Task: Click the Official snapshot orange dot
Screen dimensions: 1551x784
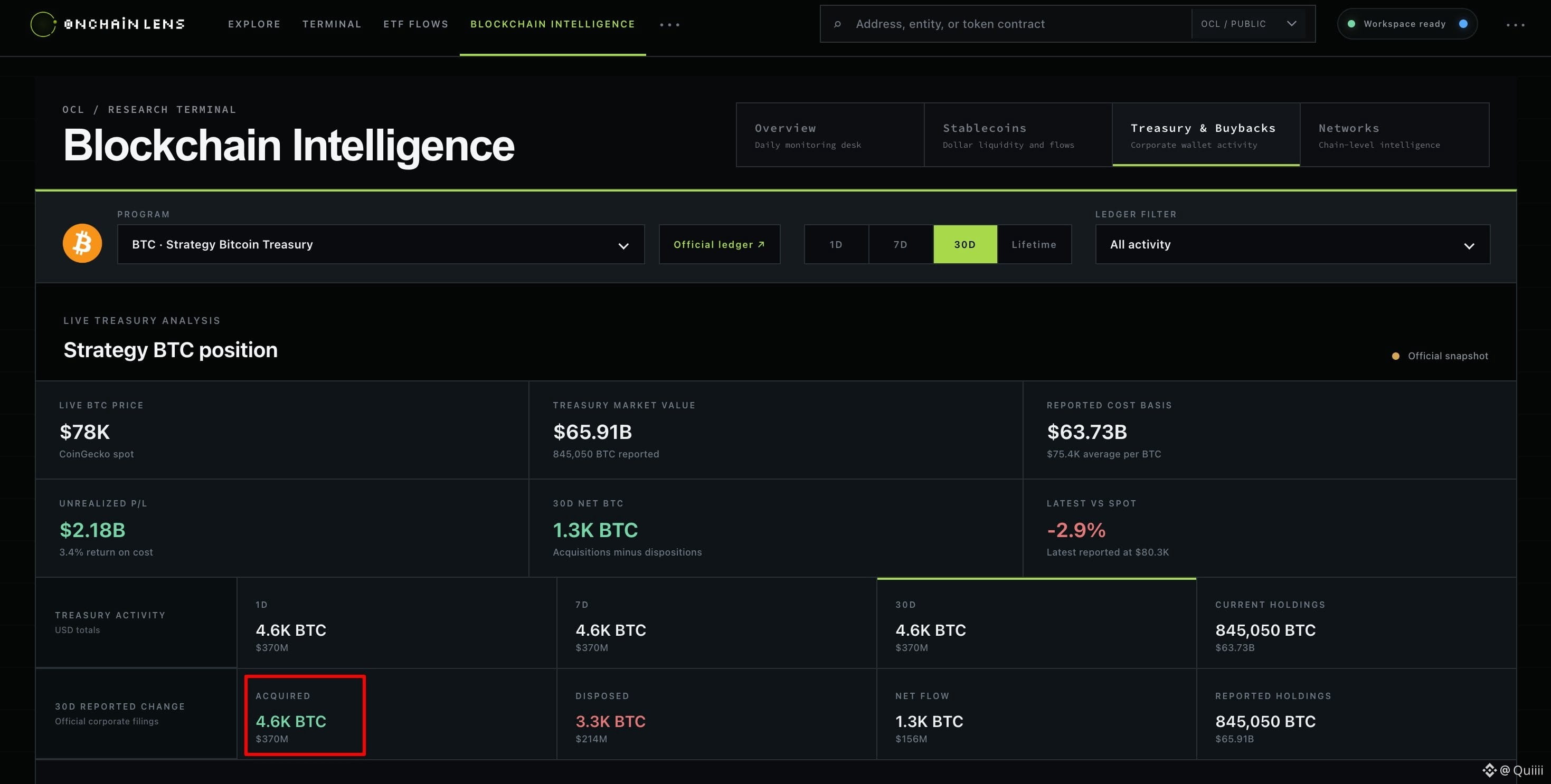Action: pos(1395,356)
